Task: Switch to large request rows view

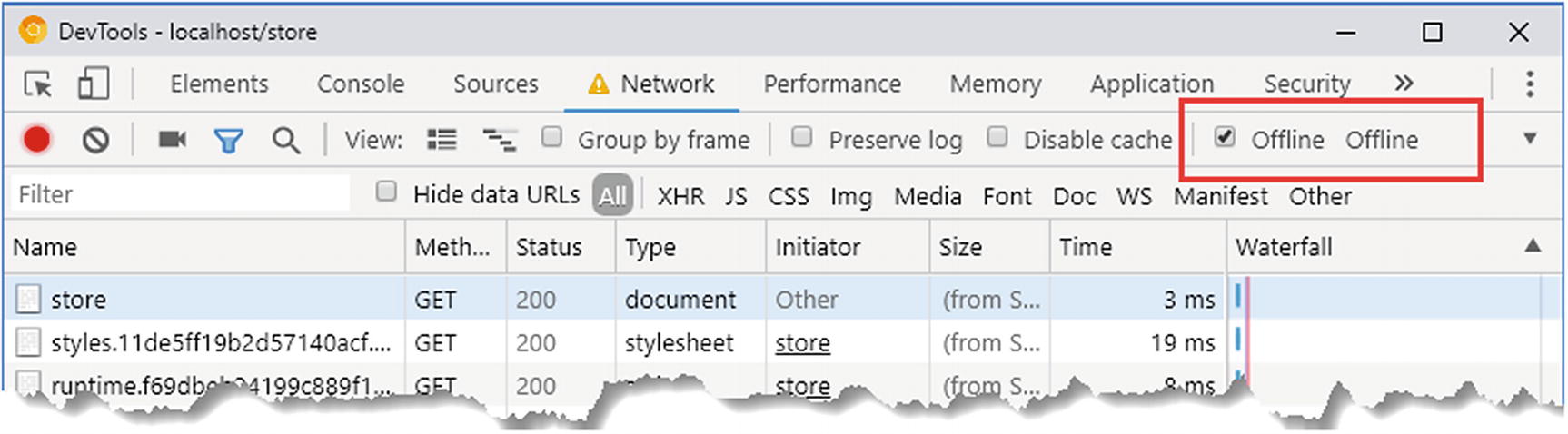Action: (442, 140)
